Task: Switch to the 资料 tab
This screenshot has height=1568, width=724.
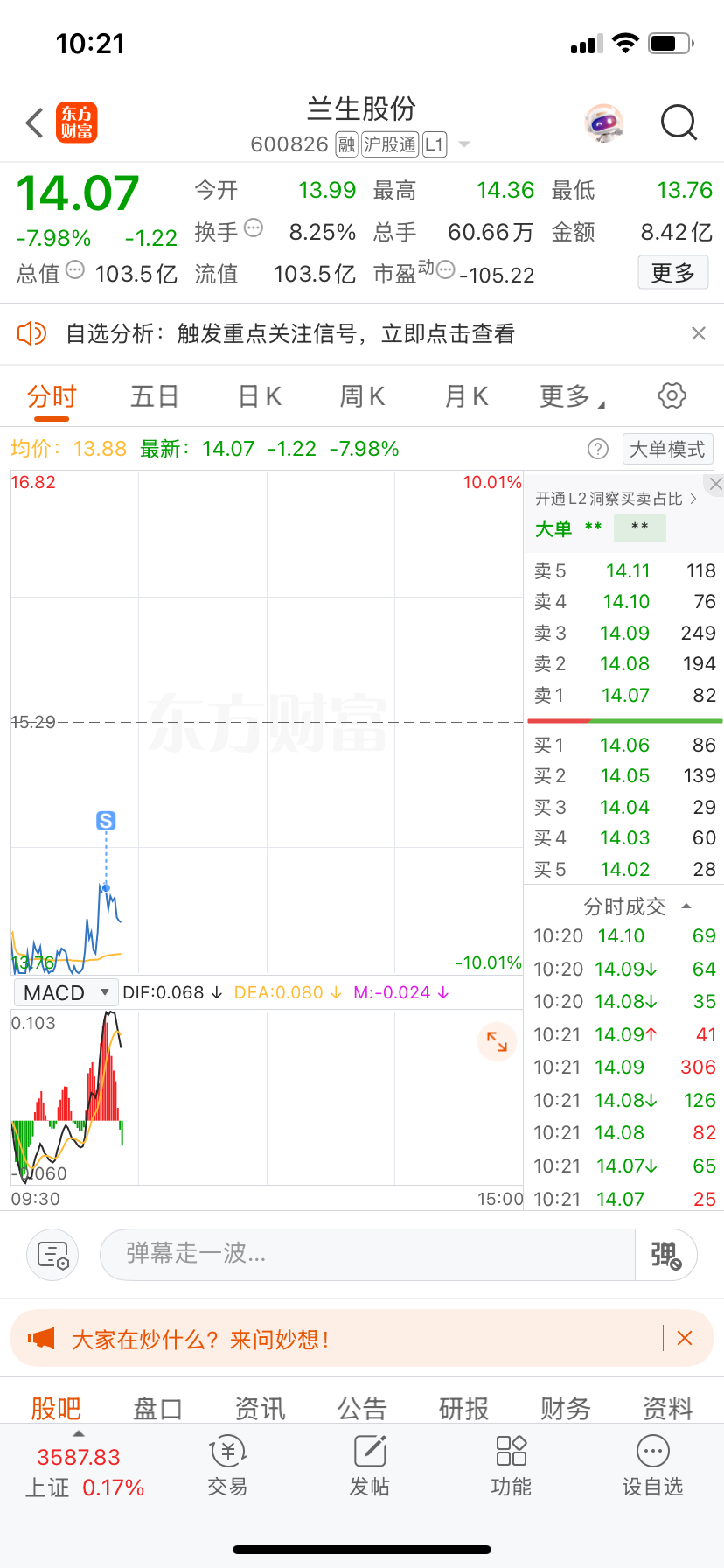Action: pyautogui.click(x=668, y=1408)
